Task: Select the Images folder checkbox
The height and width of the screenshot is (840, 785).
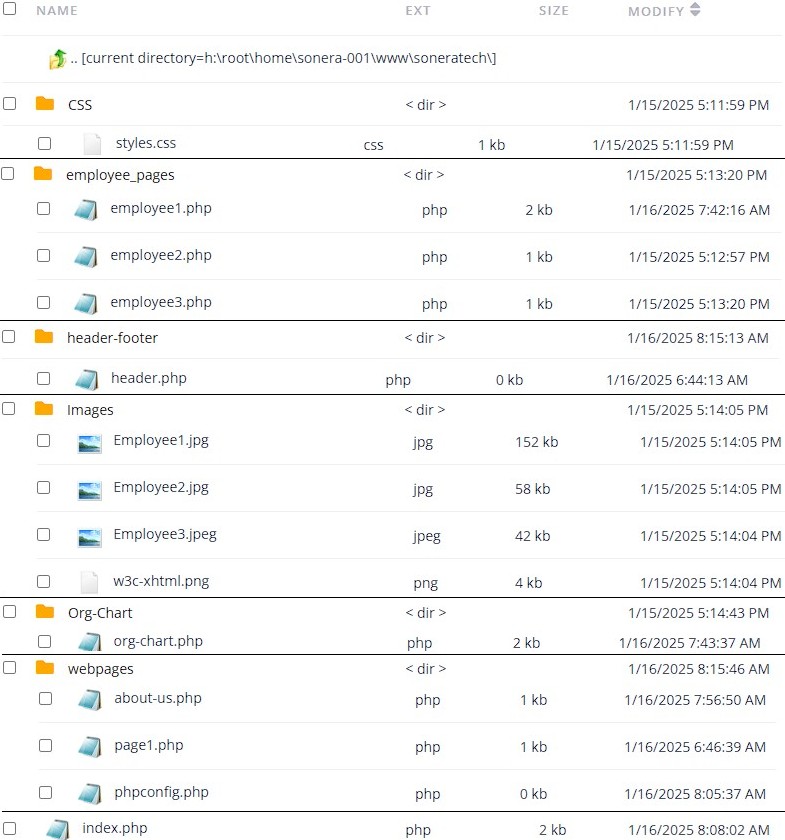Action: [x=10, y=409]
